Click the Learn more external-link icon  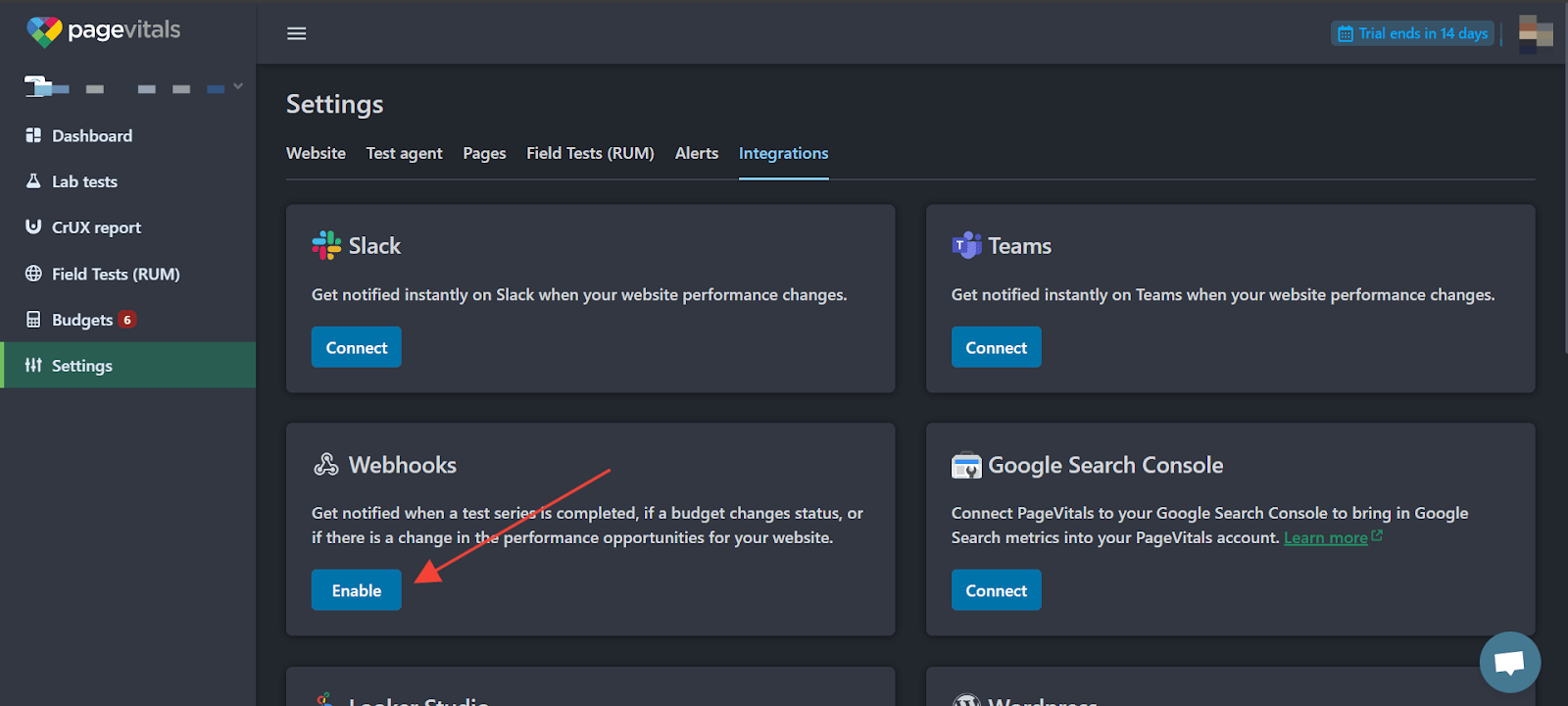(1377, 535)
